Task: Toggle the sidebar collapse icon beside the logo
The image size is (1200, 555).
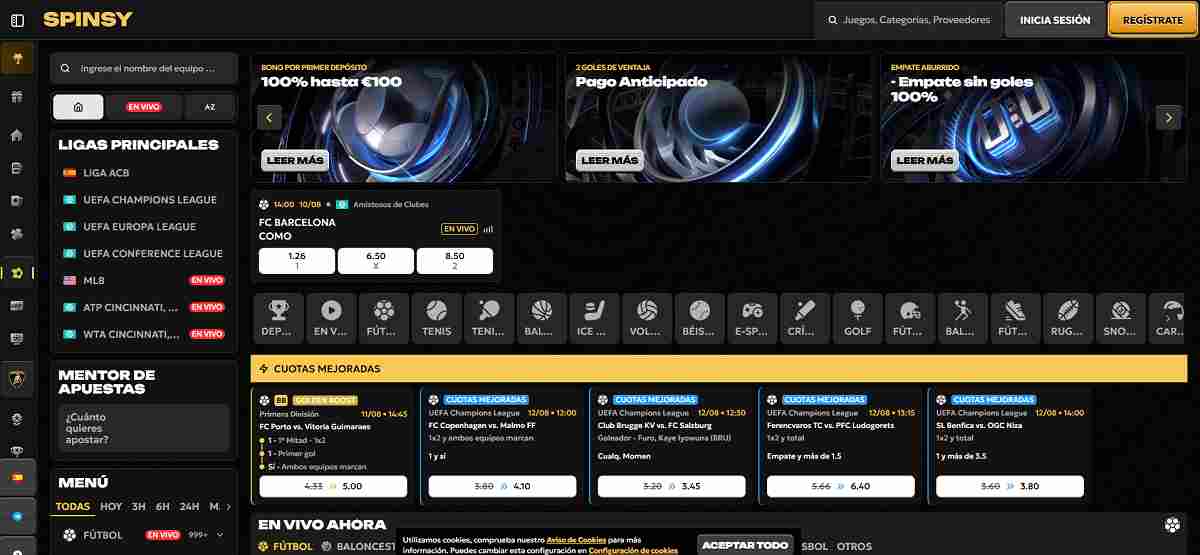Action: point(17,20)
